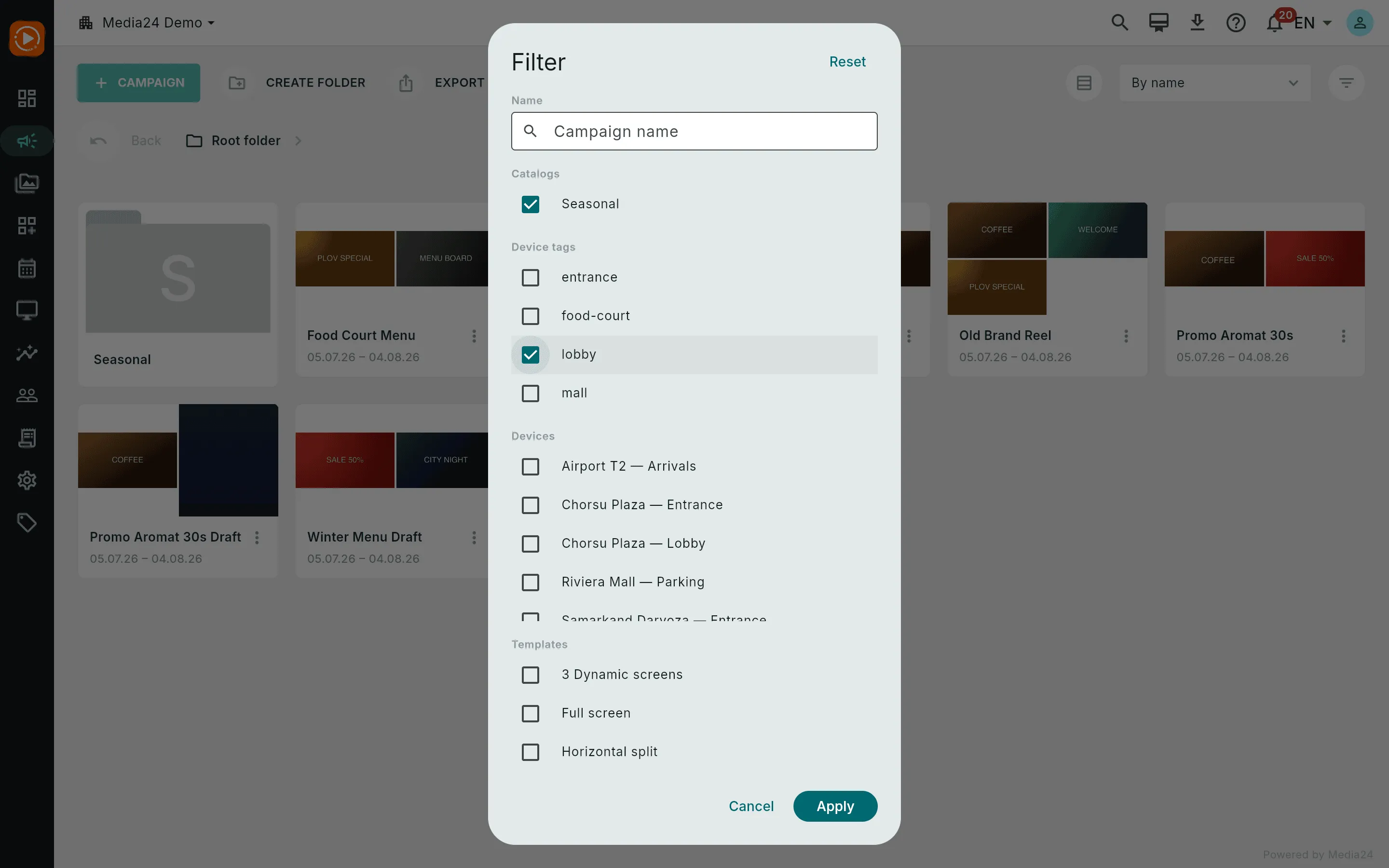This screenshot has width=1389, height=868.
Task: Click Cancel in the Filter dialog
Action: click(x=751, y=806)
